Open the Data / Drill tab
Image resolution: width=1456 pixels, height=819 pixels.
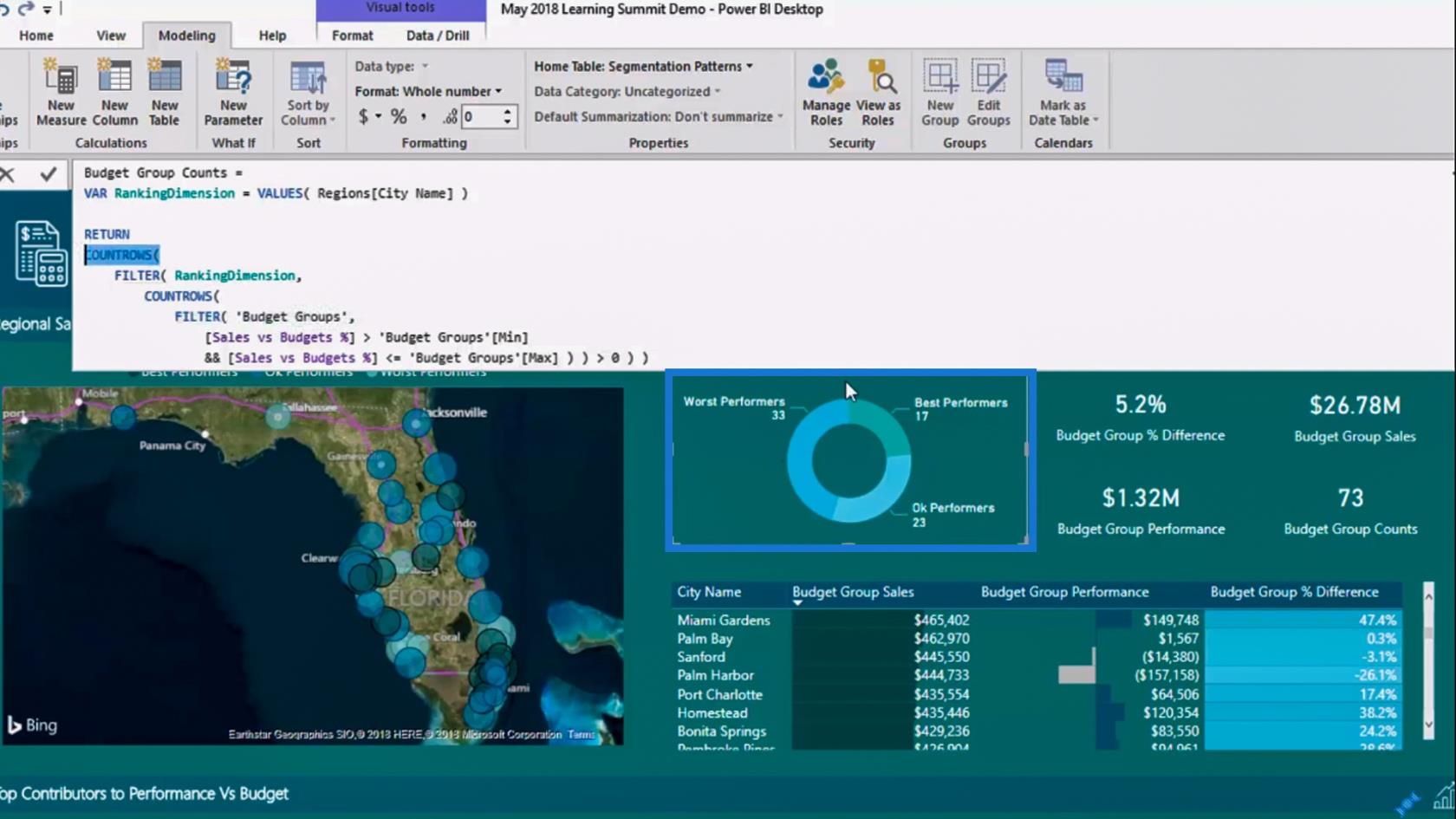pos(438,36)
